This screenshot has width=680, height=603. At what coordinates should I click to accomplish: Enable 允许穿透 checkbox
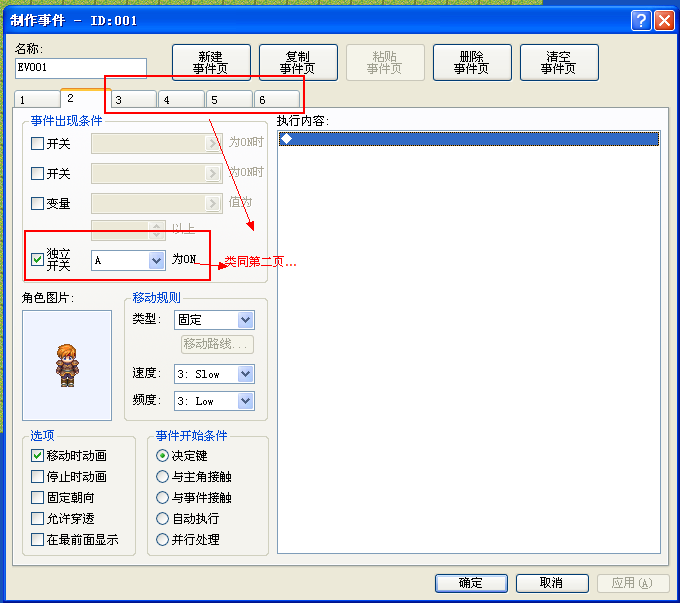pos(38,518)
